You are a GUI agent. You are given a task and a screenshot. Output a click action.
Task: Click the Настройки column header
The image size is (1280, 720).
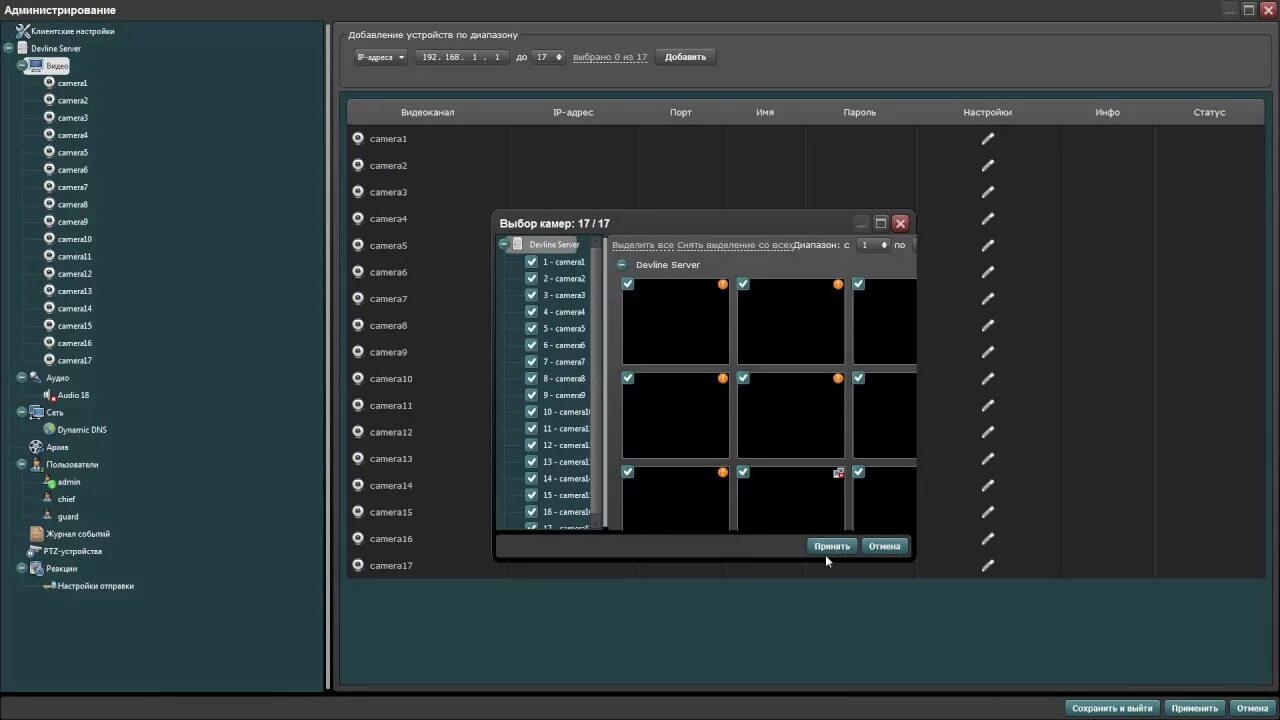point(988,112)
